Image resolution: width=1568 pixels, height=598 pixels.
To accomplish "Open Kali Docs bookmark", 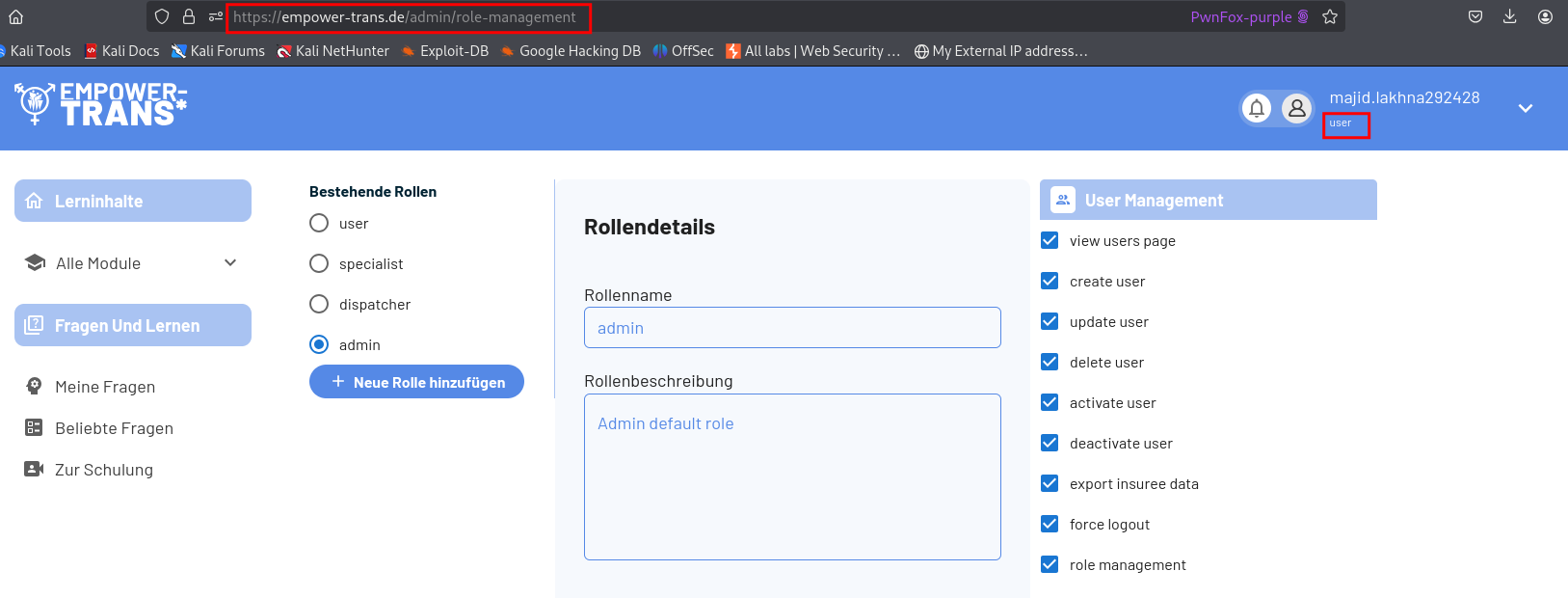I will coord(121,51).
